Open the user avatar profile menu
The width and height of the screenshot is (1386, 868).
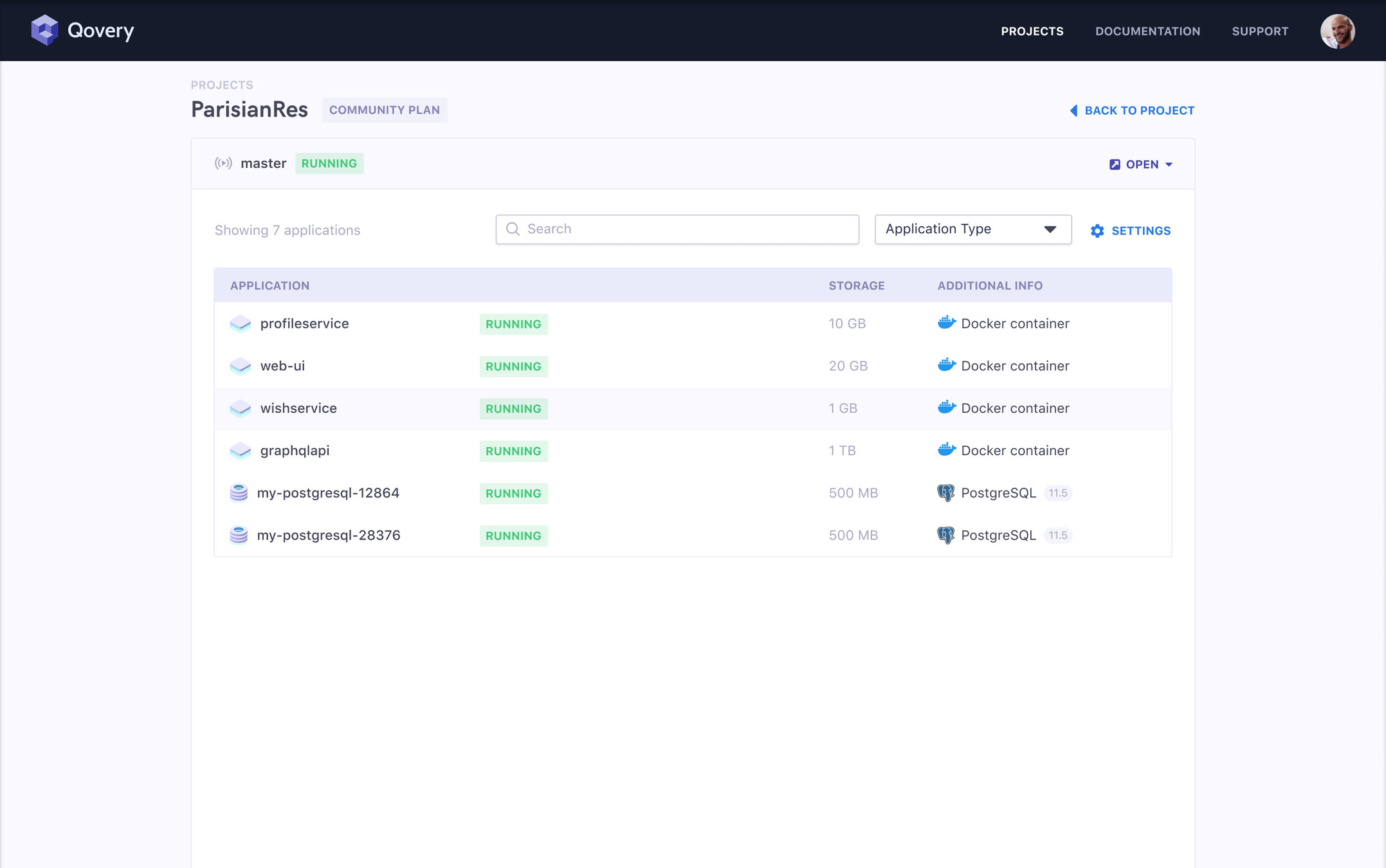[1337, 31]
